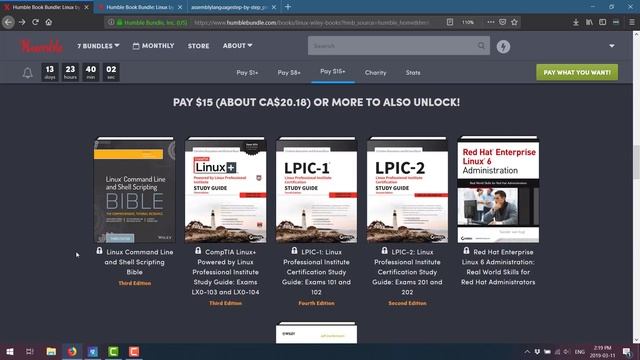Open the Monthly menu item

(153, 46)
